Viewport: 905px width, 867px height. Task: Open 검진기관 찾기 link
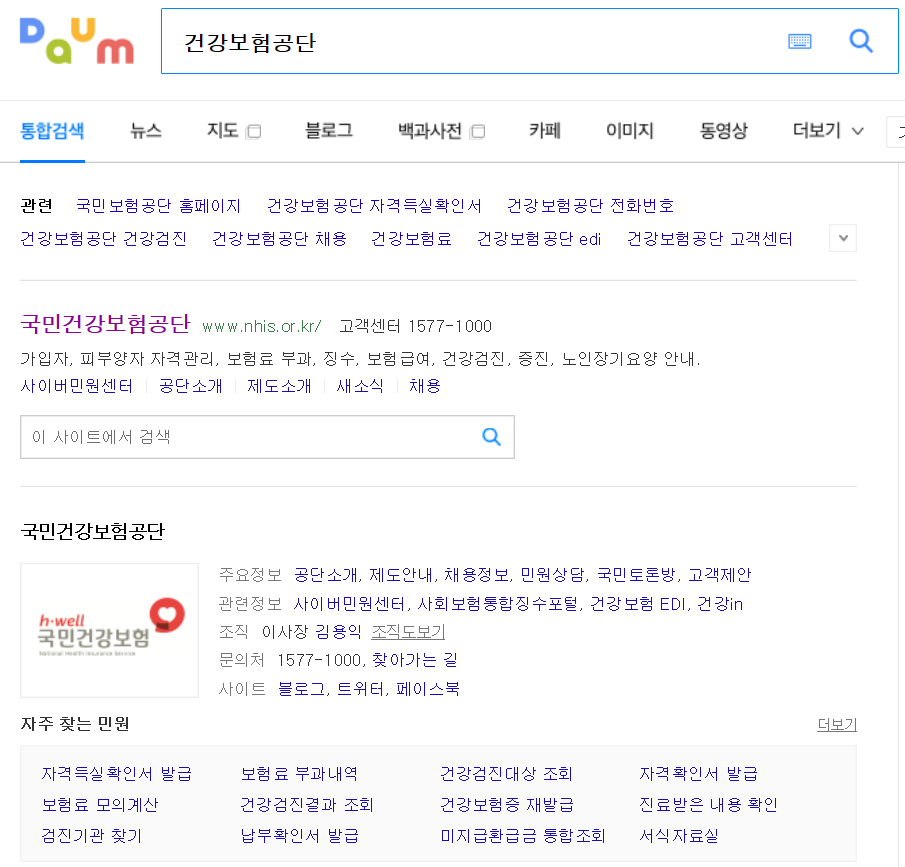click(91, 836)
